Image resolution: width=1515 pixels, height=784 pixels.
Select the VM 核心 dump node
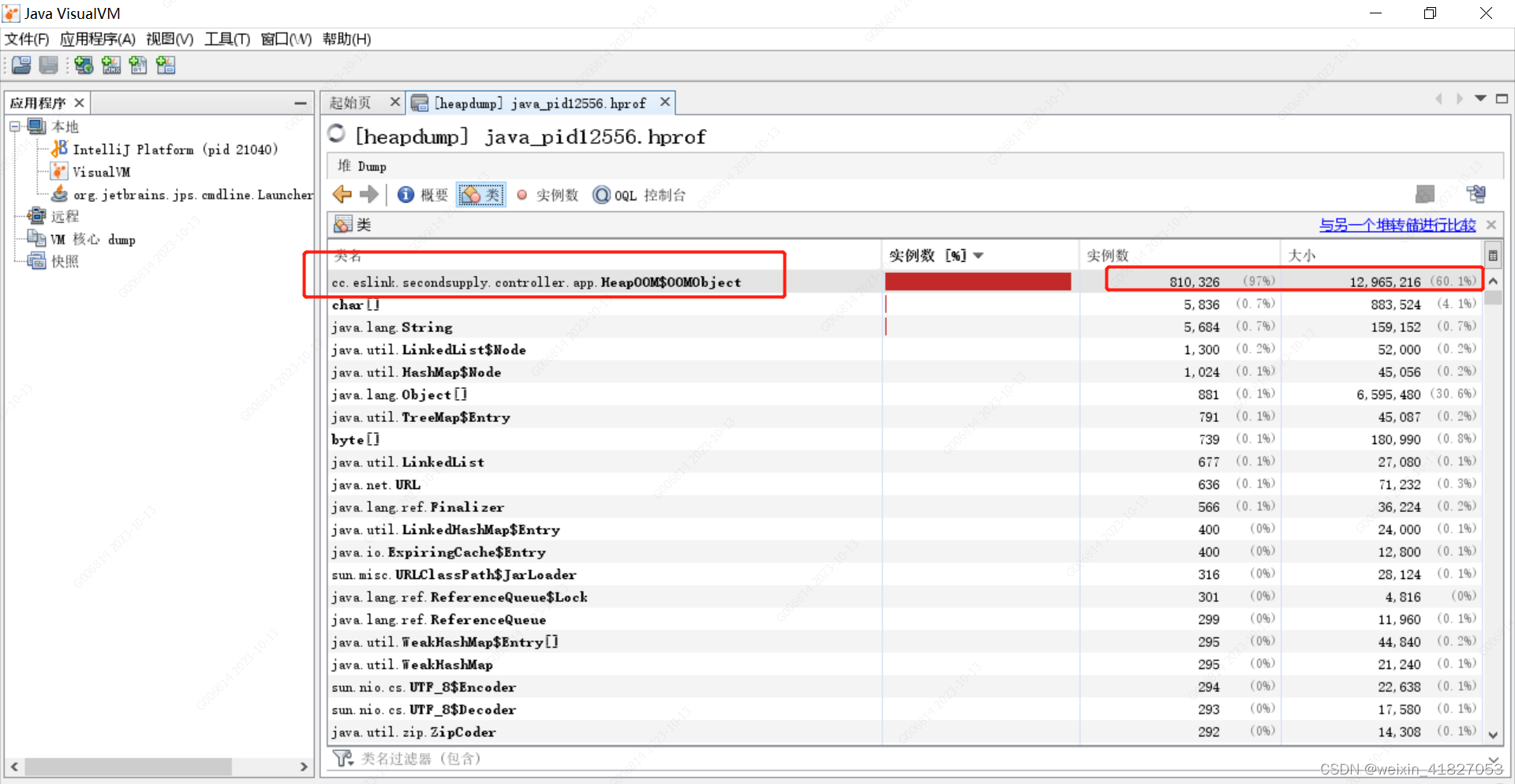[93, 239]
